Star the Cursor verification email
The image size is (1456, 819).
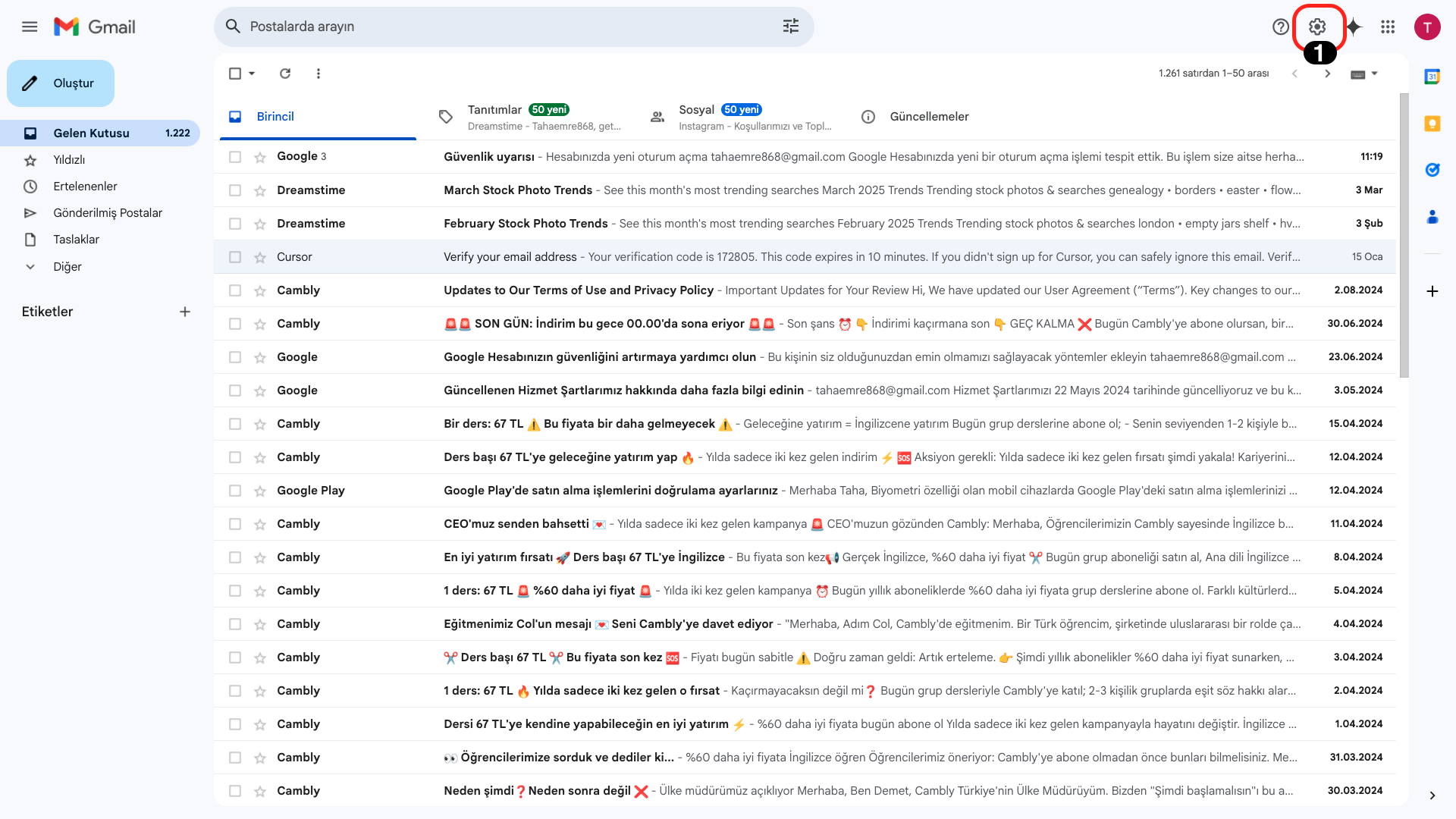(x=260, y=257)
